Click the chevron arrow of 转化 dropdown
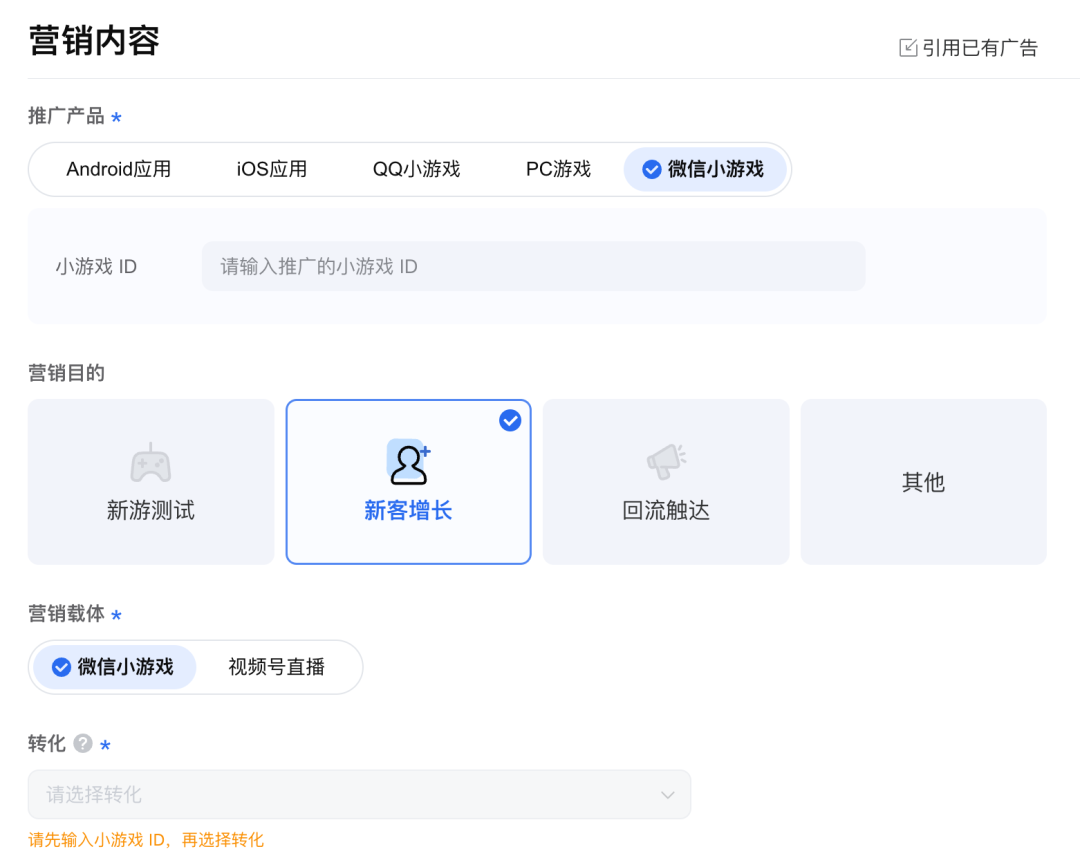The width and height of the screenshot is (1080, 867). (x=667, y=795)
